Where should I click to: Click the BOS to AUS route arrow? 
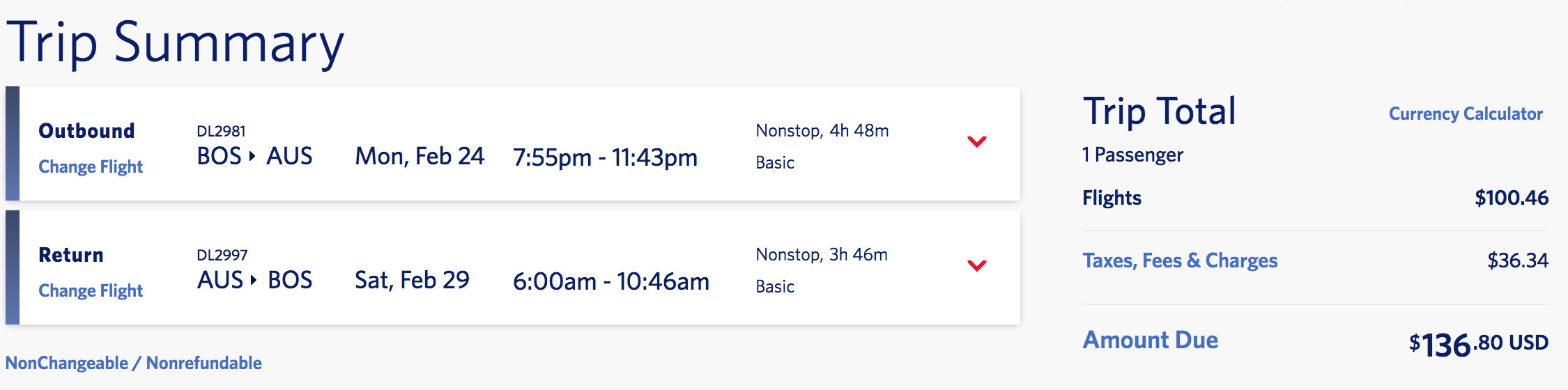pos(252,156)
